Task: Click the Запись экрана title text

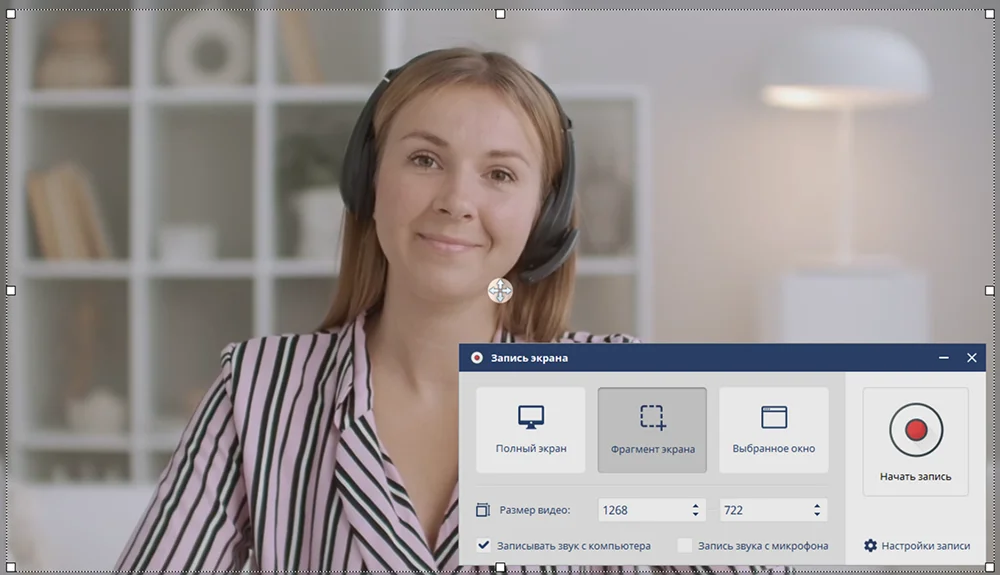Action: 529,358
